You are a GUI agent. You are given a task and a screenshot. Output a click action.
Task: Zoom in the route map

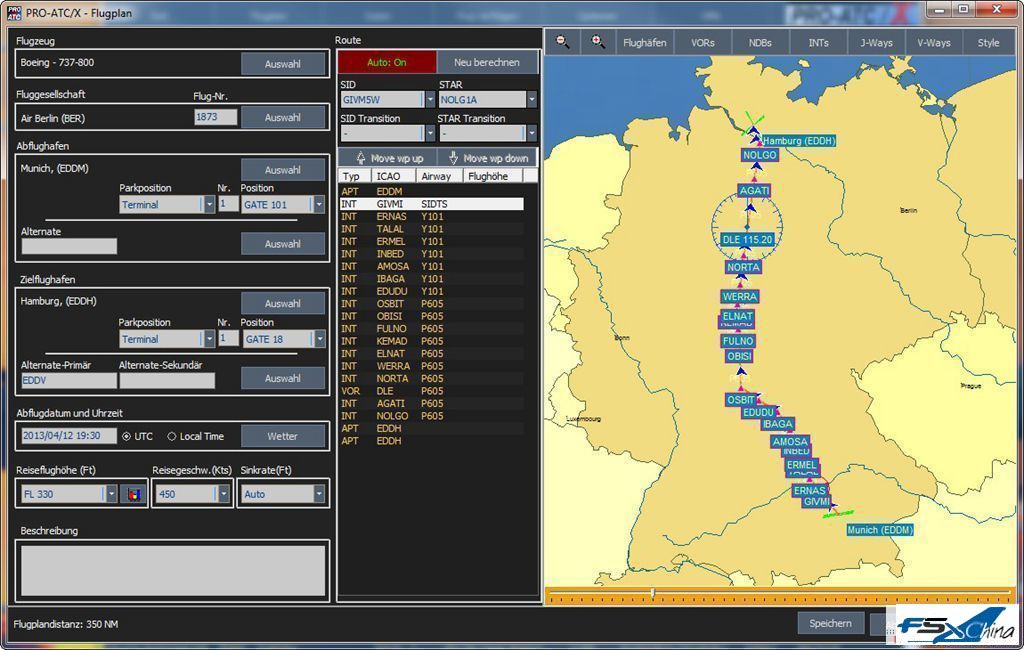[x=598, y=42]
